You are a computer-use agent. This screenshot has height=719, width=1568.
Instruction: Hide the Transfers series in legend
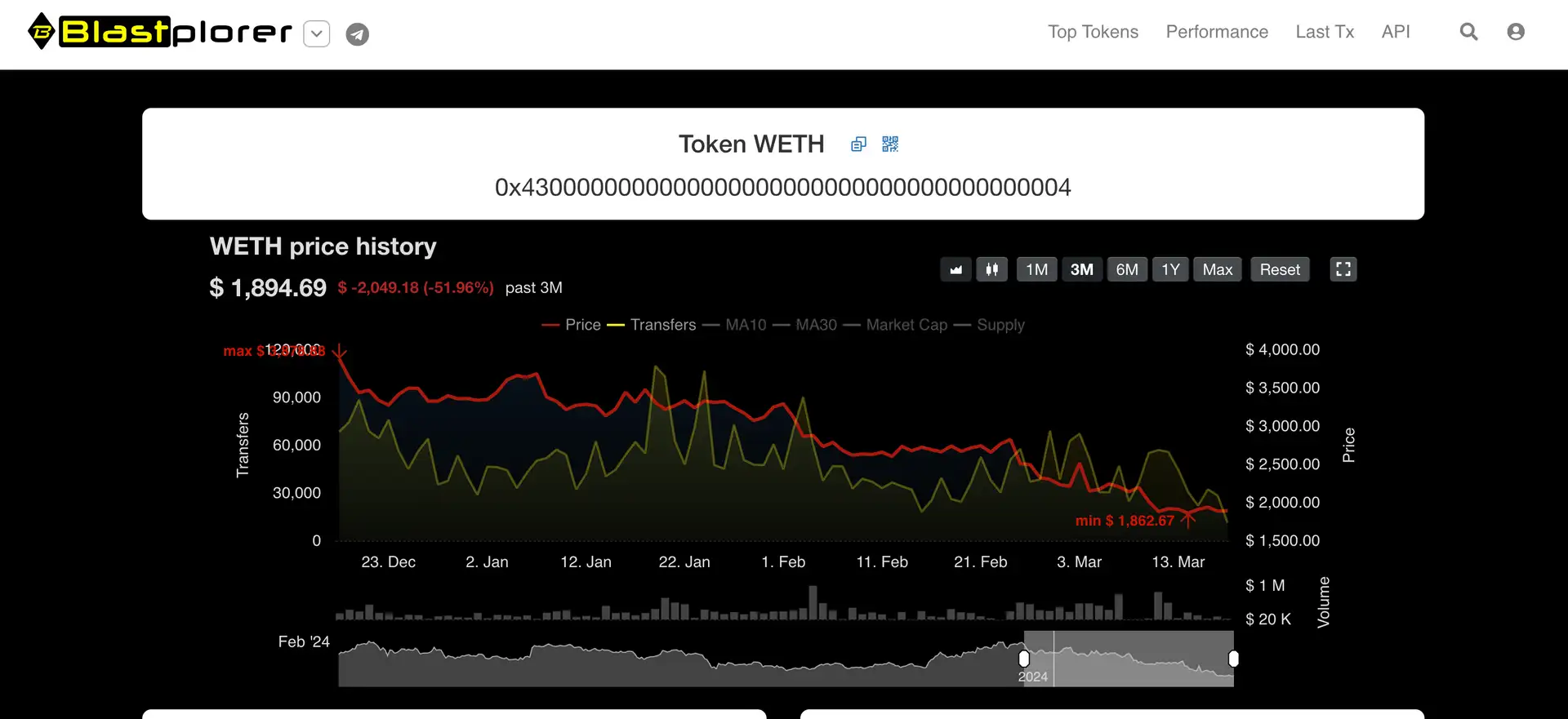(x=652, y=325)
